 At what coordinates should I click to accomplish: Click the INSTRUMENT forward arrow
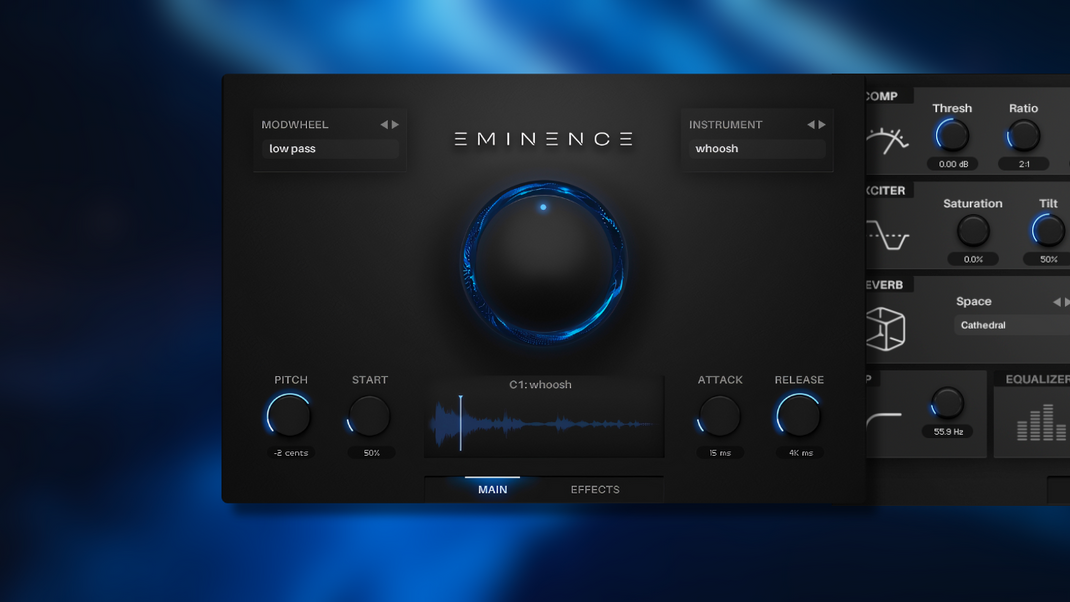coord(822,124)
